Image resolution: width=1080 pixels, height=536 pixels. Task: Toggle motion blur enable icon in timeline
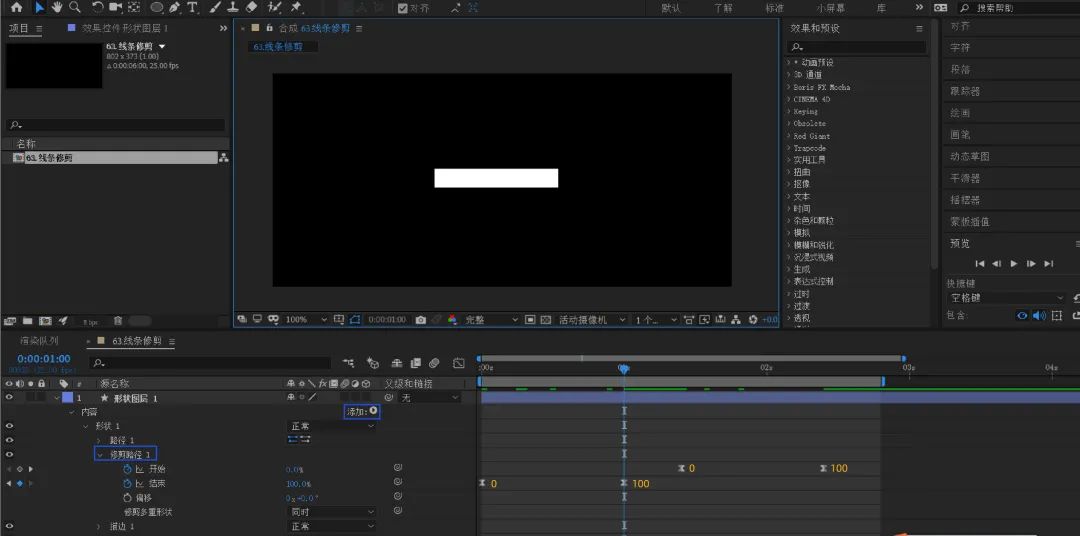tap(434, 362)
